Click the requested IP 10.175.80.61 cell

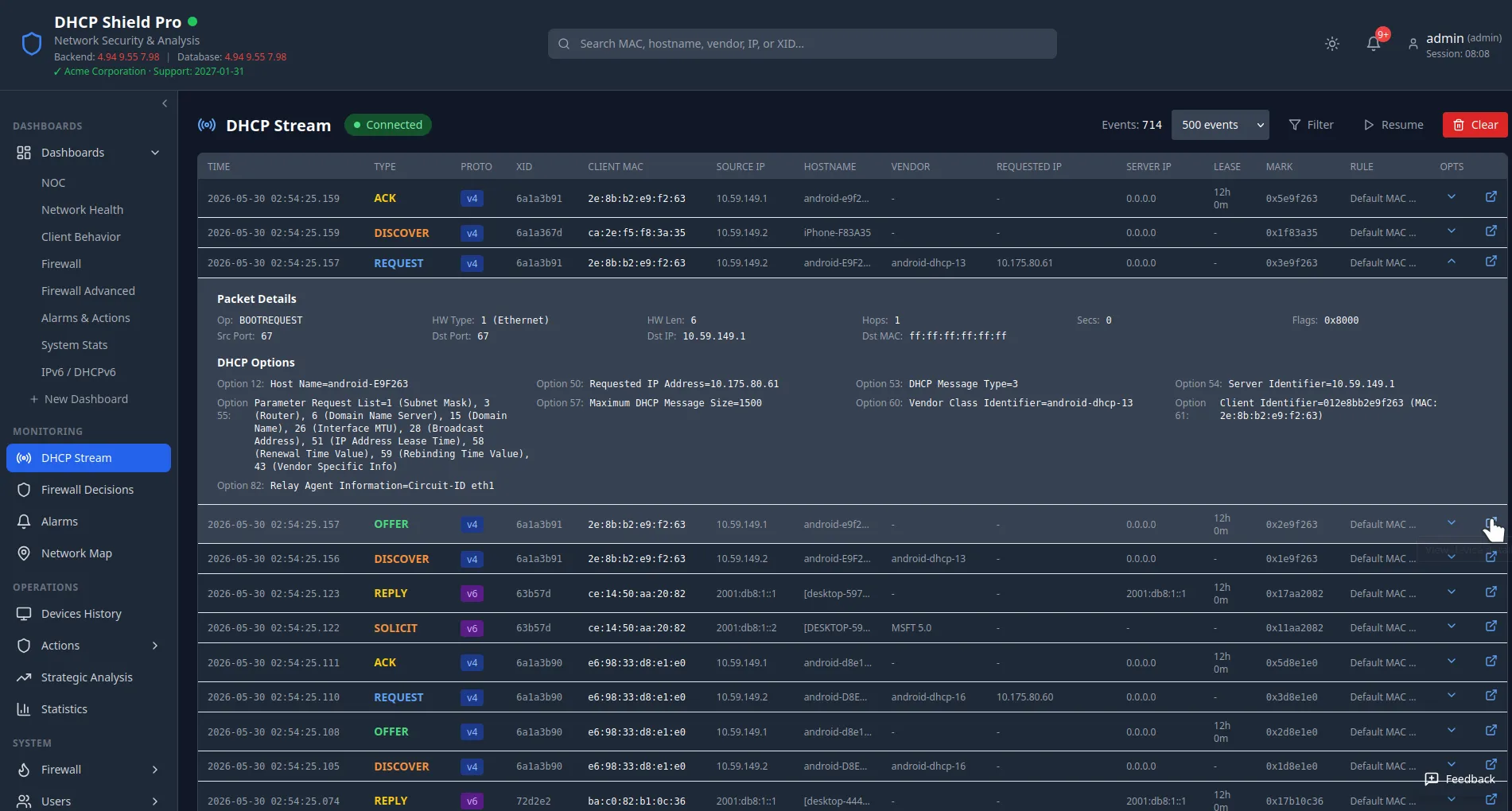[1024, 263]
